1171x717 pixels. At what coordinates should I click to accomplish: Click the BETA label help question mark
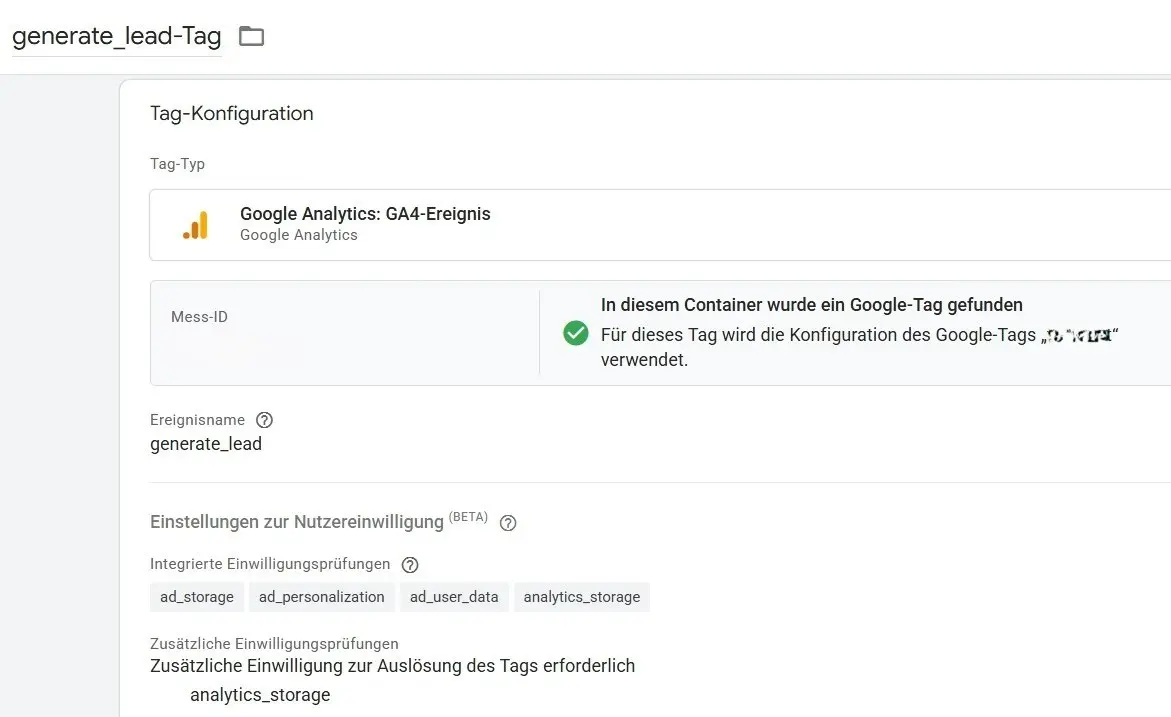(507, 523)
